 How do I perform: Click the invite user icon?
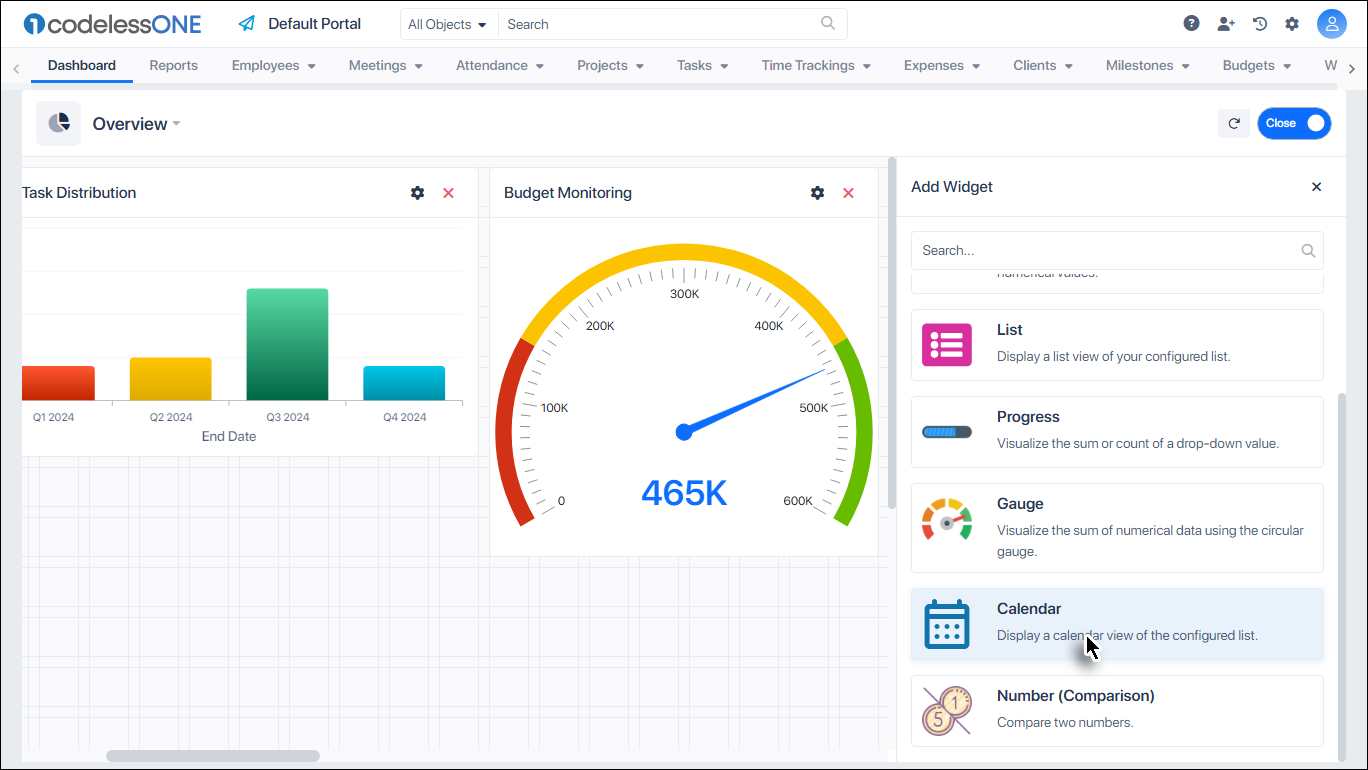click(1226, 22)
